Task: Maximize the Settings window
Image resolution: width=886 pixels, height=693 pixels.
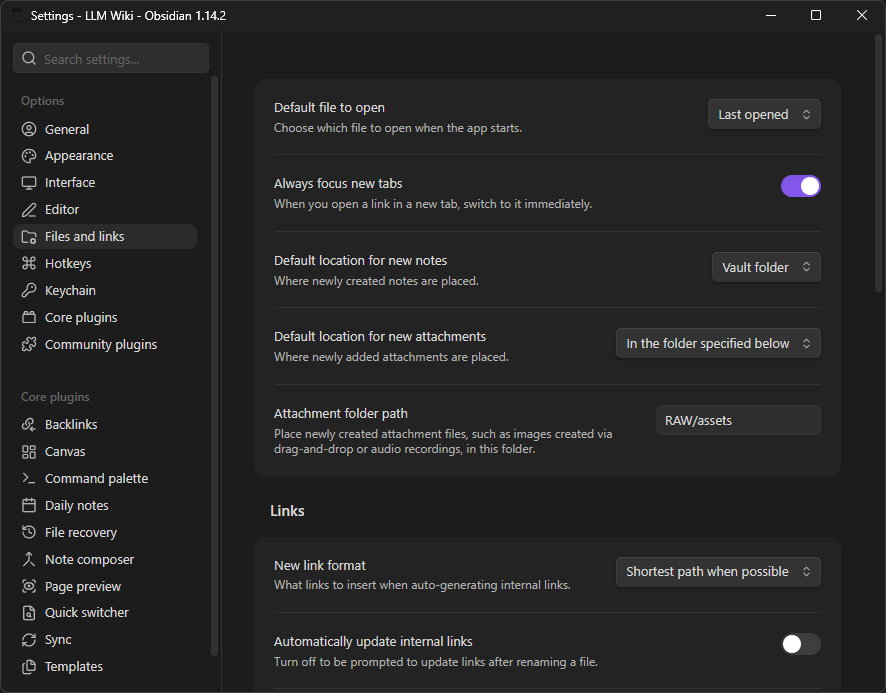Action: click(816, 15)
